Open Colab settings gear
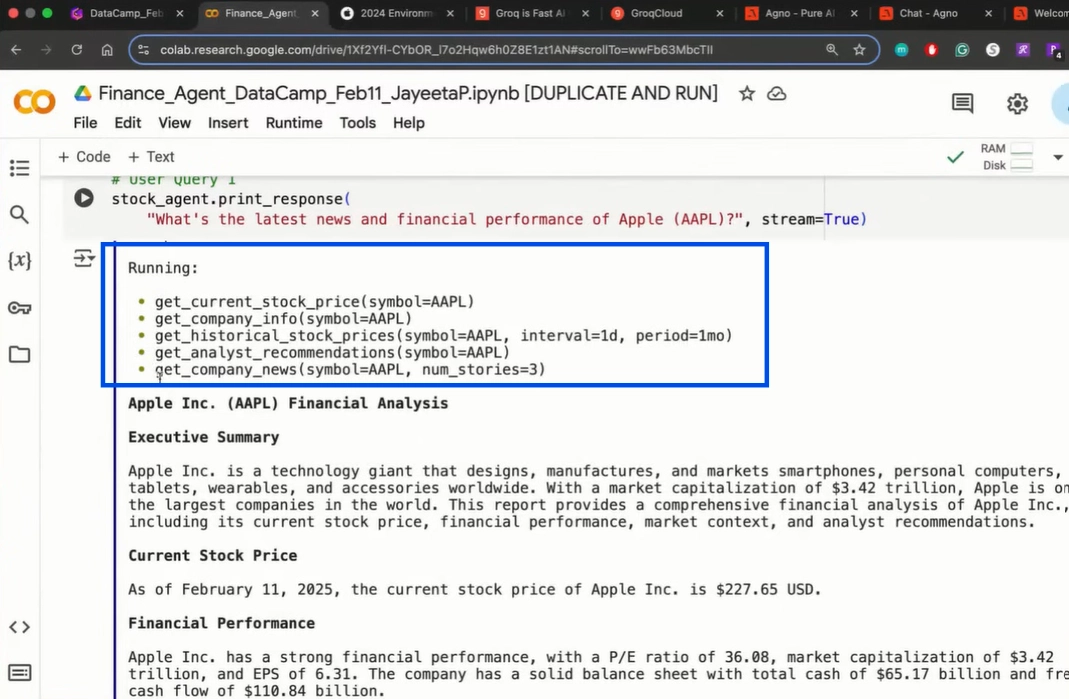The height and width of the screenshot is (699, 1069). pyautogui.click(x=1017, y=104)
